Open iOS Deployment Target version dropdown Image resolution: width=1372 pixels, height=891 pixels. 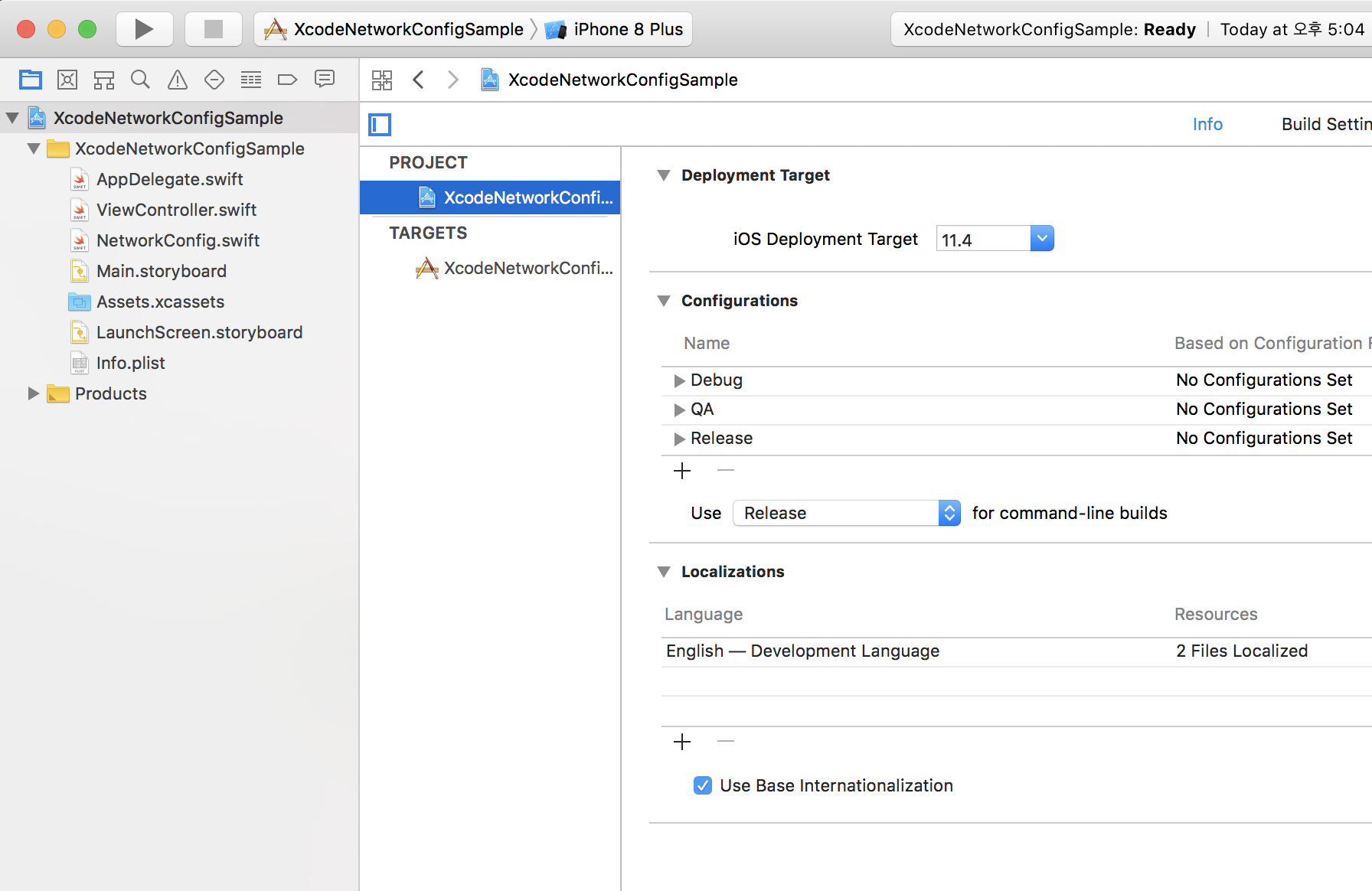pyautogui.click(x=1042, y=239)
